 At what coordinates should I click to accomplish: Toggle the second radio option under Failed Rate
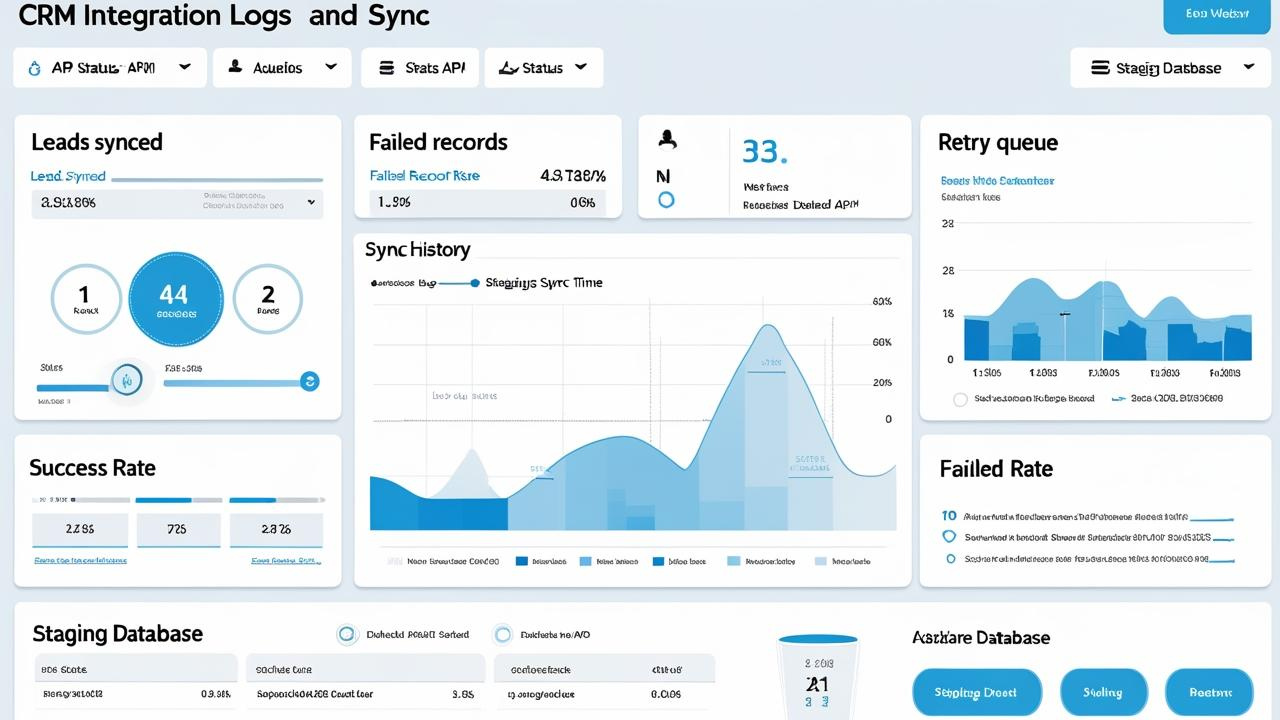click(x=950, y=537)
